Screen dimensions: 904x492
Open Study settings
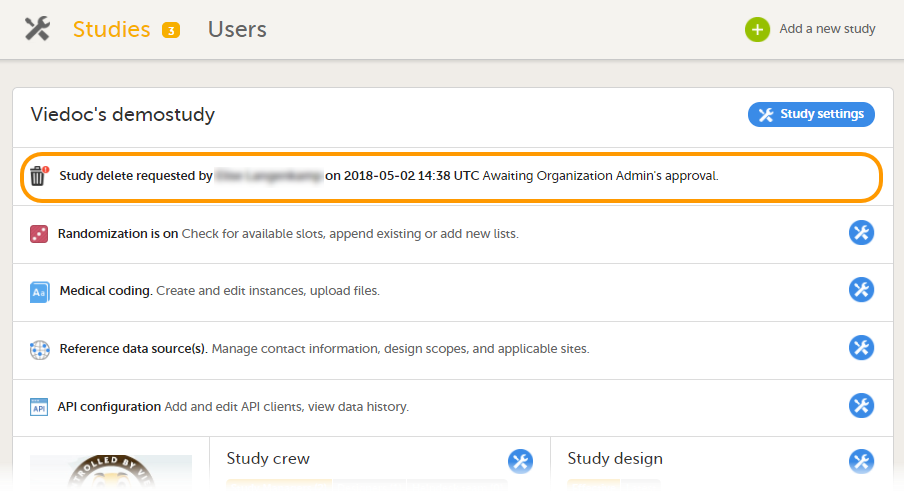pyautogui.click(x=811, y=114)
